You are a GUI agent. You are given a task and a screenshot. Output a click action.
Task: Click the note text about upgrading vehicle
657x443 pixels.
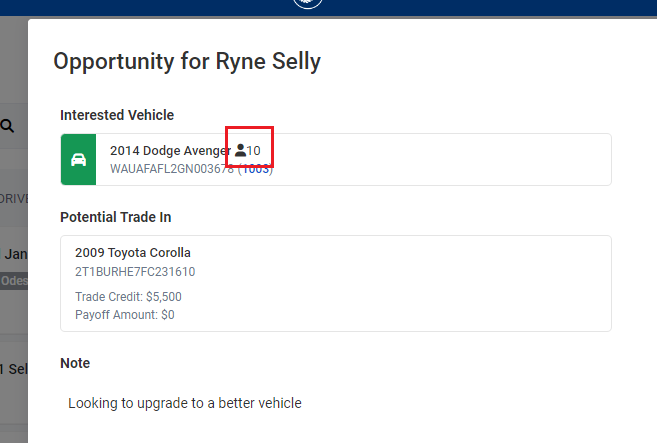tap(185, 403)
